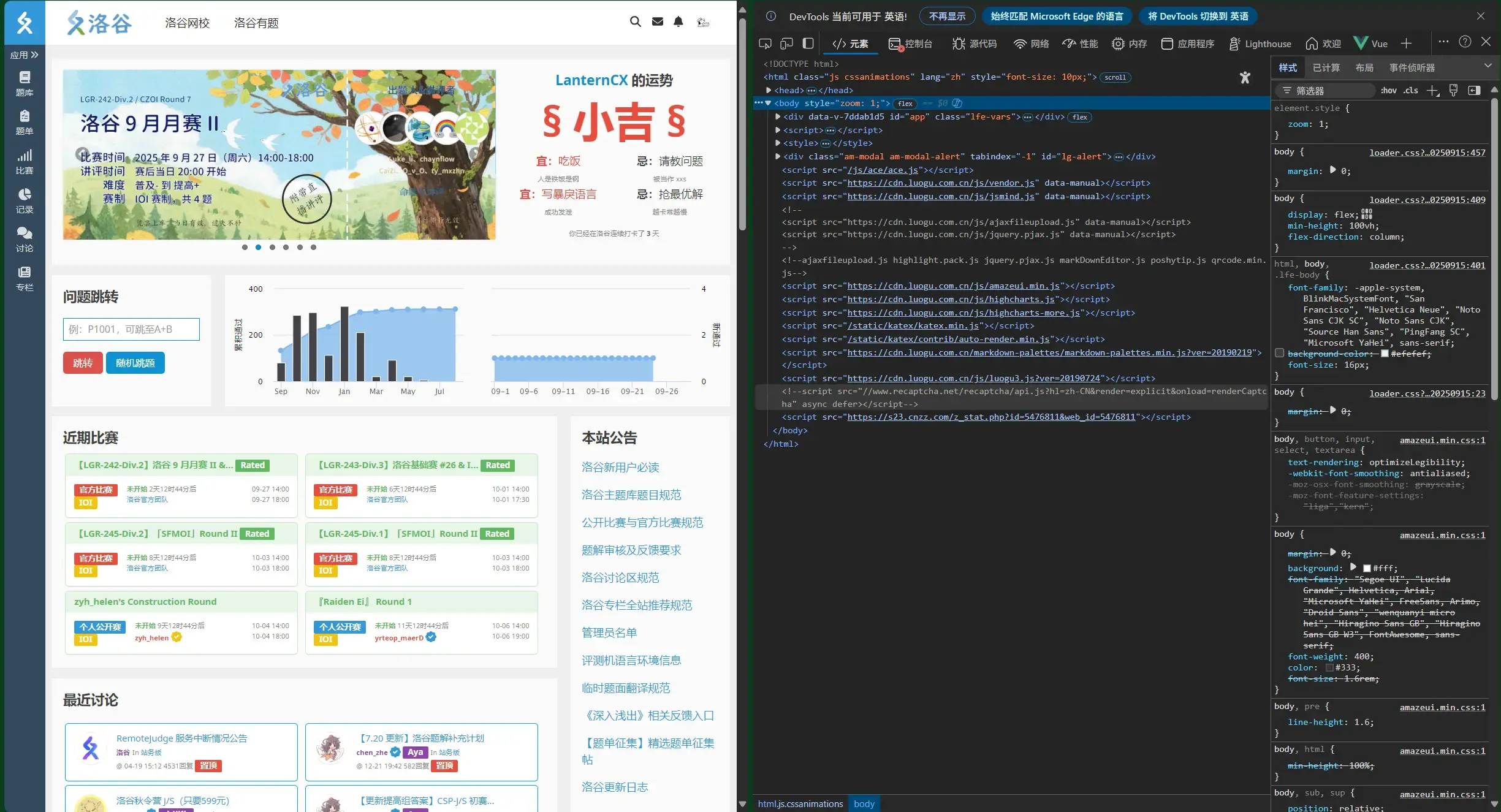The image size is (1501, 812).
Task: Open the 题库 problem set sidebar icon
Action: point(25,84)
